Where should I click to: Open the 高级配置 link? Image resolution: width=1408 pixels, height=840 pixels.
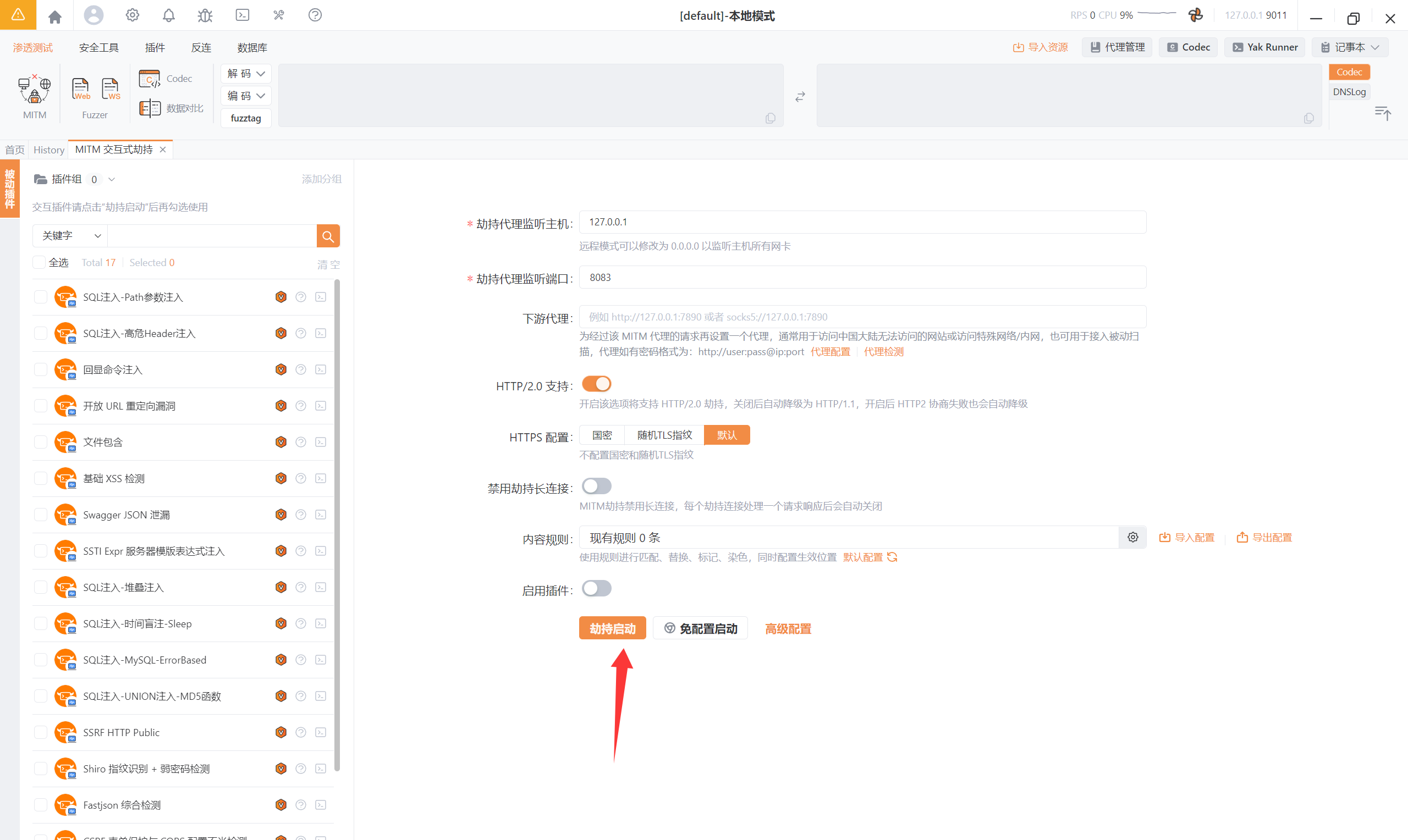coord(788,629)
